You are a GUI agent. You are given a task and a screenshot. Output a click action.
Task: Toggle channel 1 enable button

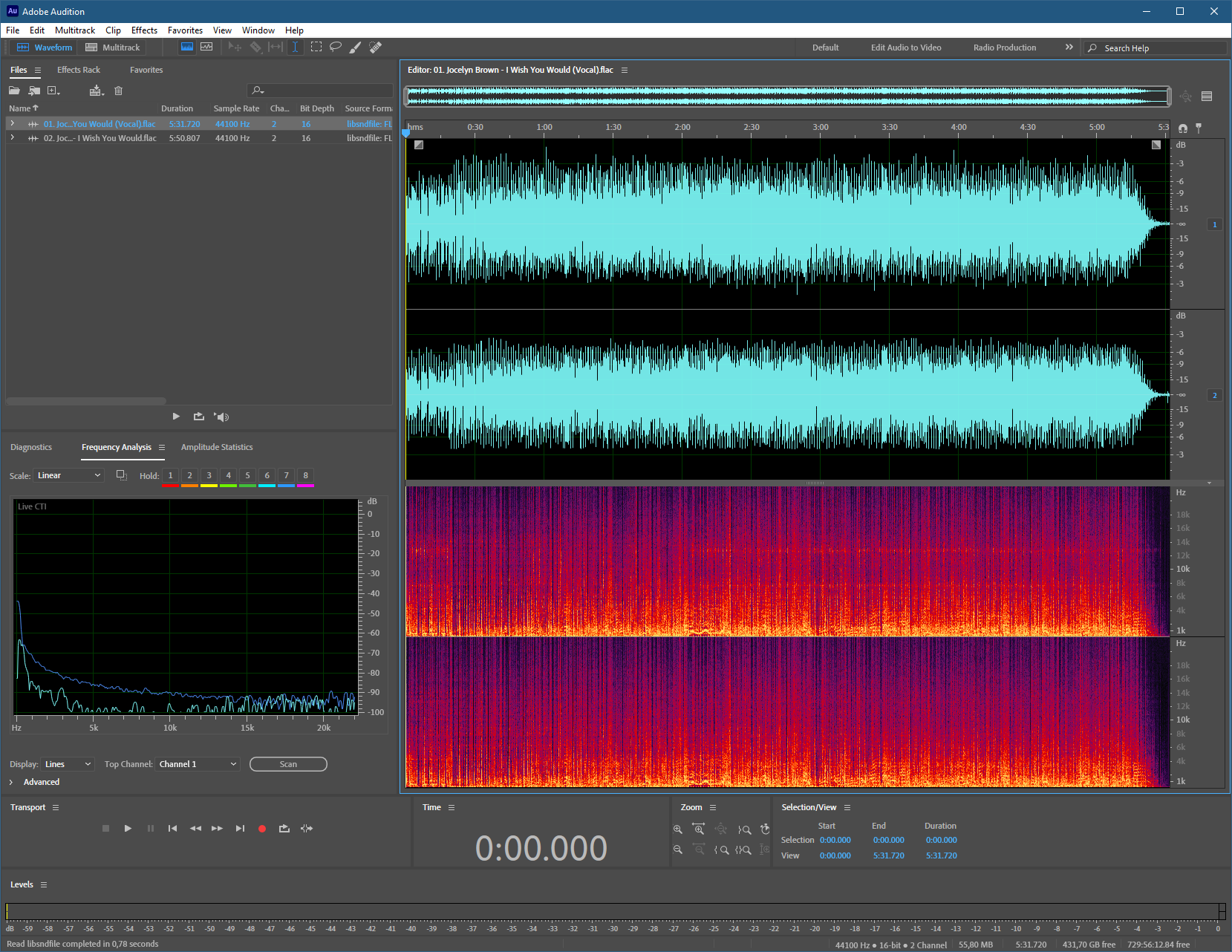[x=1215, y=224]
